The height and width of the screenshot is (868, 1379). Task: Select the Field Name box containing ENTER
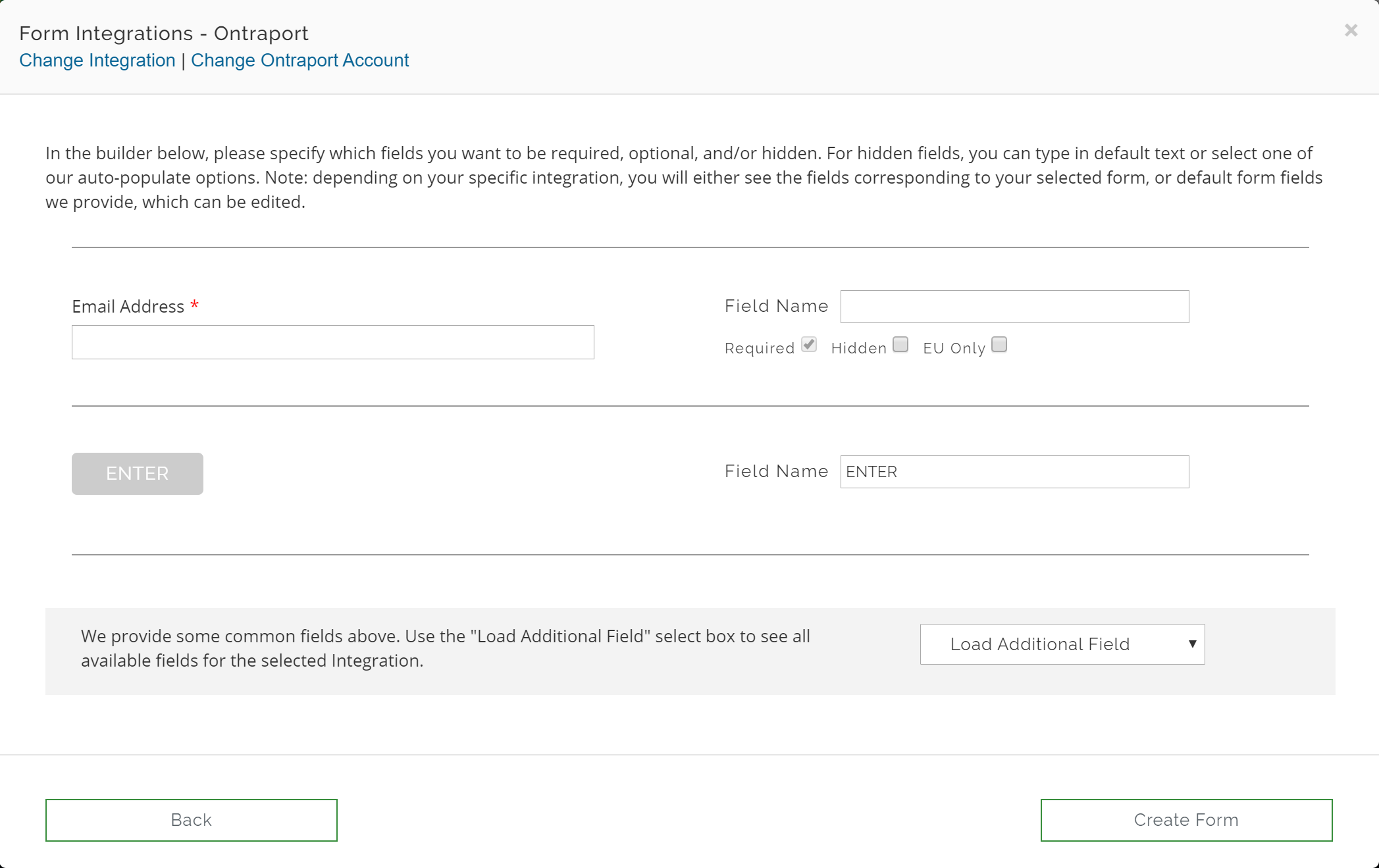(x=1014, y=472)
